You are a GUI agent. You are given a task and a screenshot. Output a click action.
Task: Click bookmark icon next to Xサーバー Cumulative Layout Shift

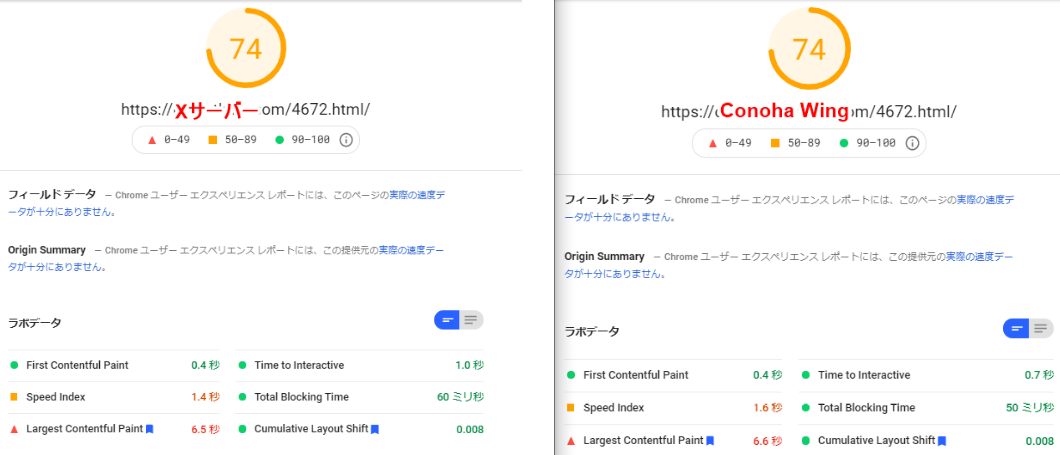pyautogui.click(x=374, y=429)
